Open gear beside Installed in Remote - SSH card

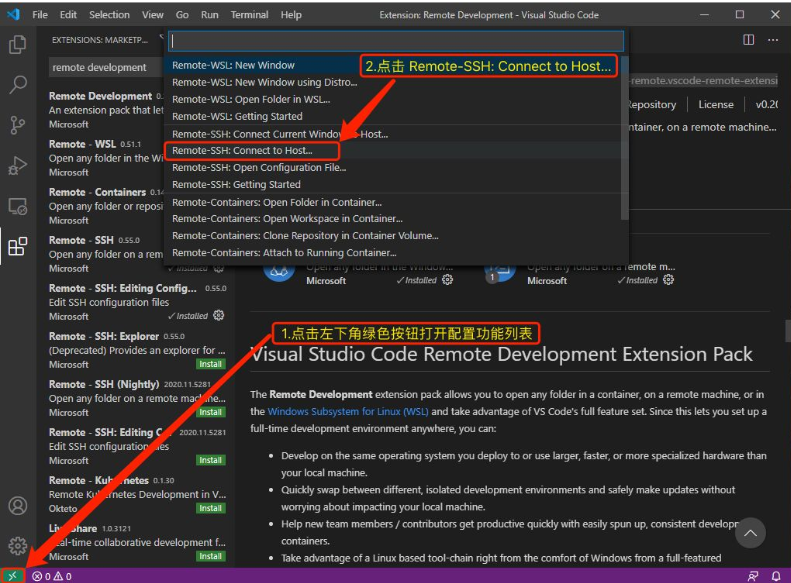tap(668, 279)
